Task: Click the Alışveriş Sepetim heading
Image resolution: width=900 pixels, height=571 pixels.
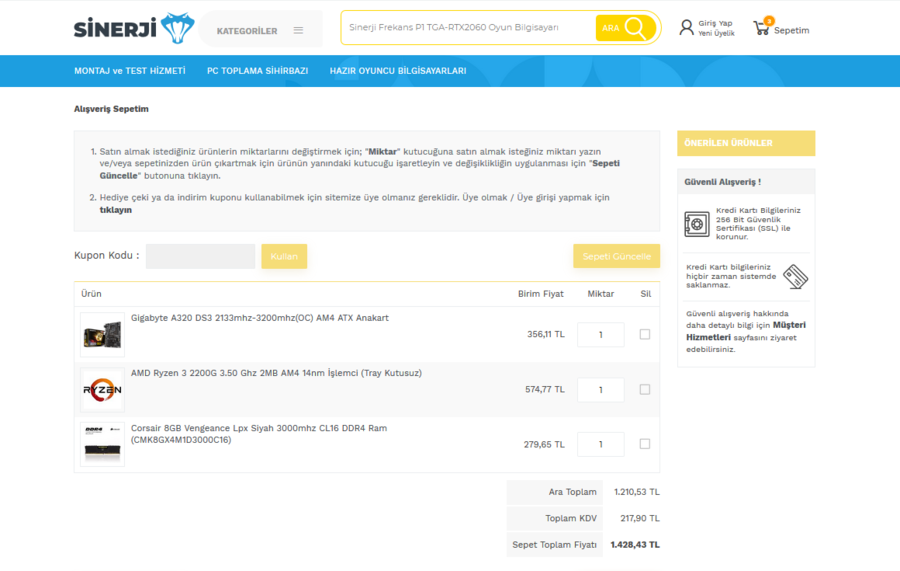Action: click(x=111, y=109)
